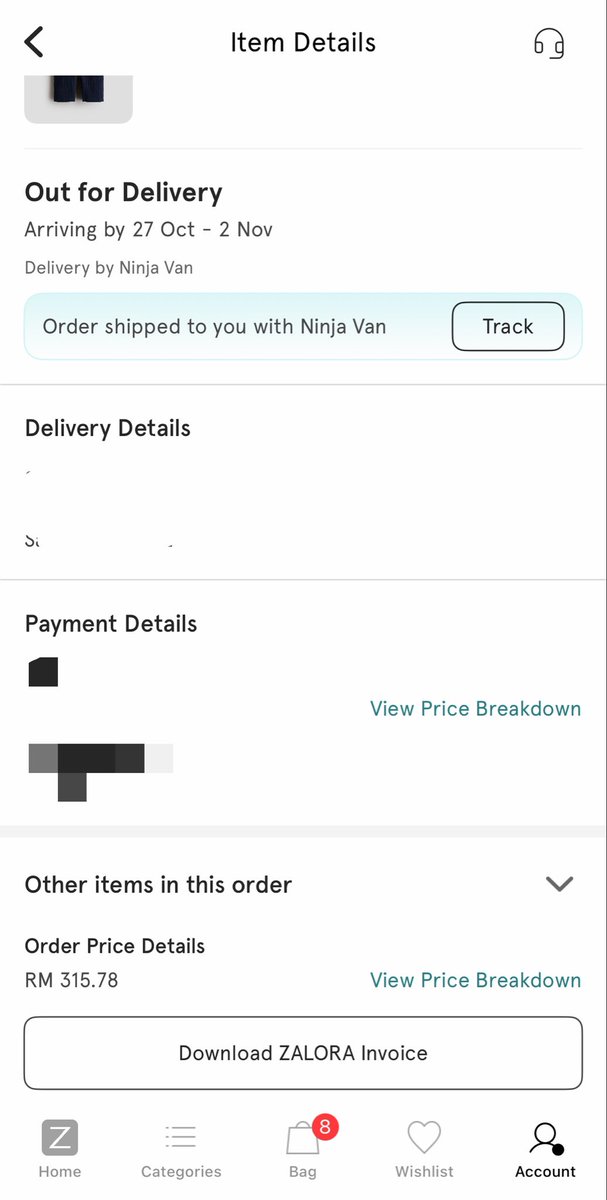Tap the back arrow icon

coord(34,42)
